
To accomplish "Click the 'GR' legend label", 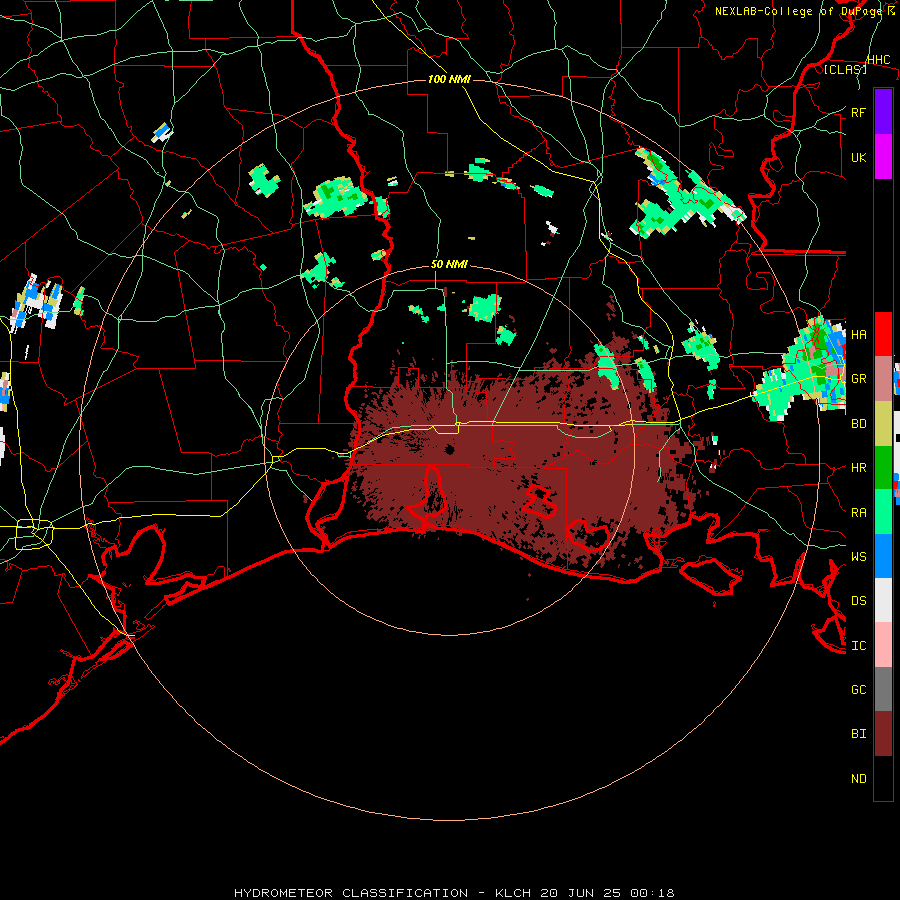I will pyautogui.click(x=858, y=379).
